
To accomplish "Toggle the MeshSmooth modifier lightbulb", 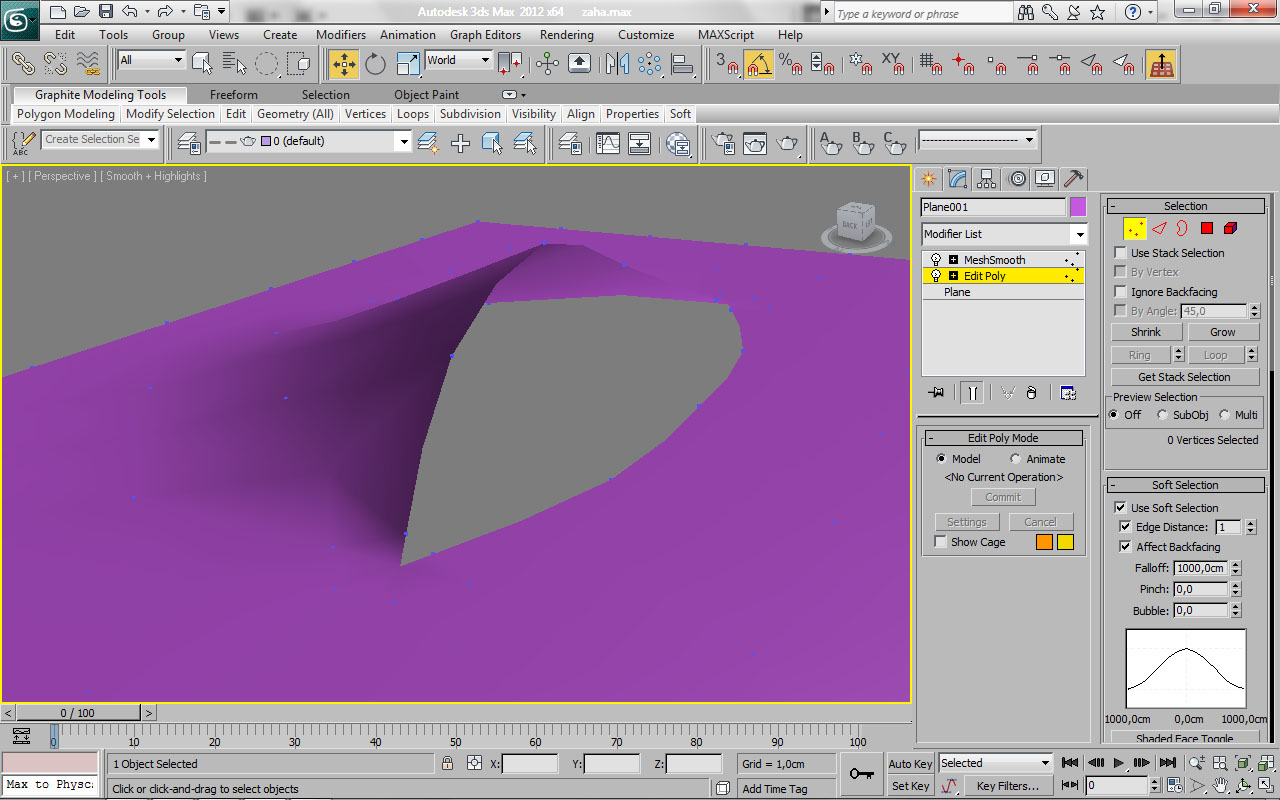I will tap(936, 260).
